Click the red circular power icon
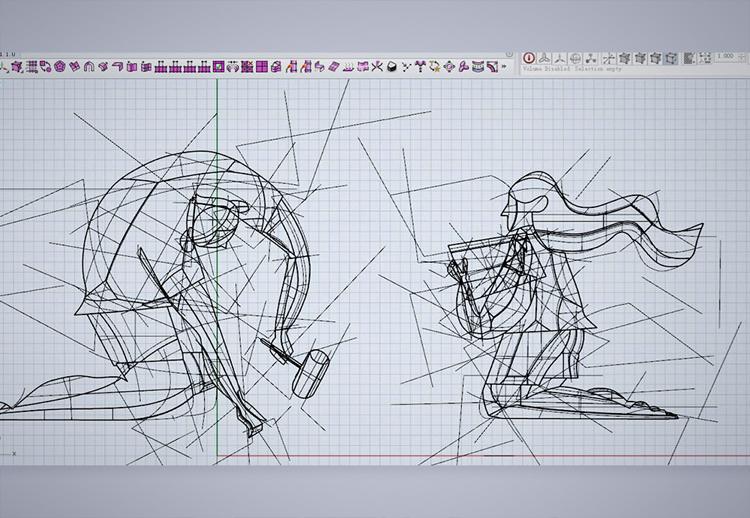750x518 pixels. pyautogui.click(x=529, y=58)
